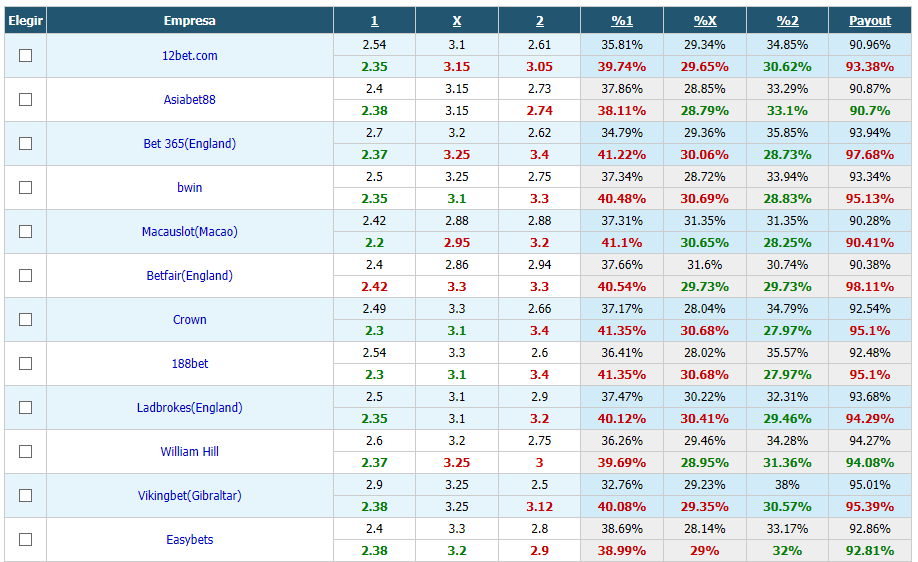The width and height of the screenshot is (918, 562).
Task: Click Easybets payout value 92.81%
Action: [870, 551]
